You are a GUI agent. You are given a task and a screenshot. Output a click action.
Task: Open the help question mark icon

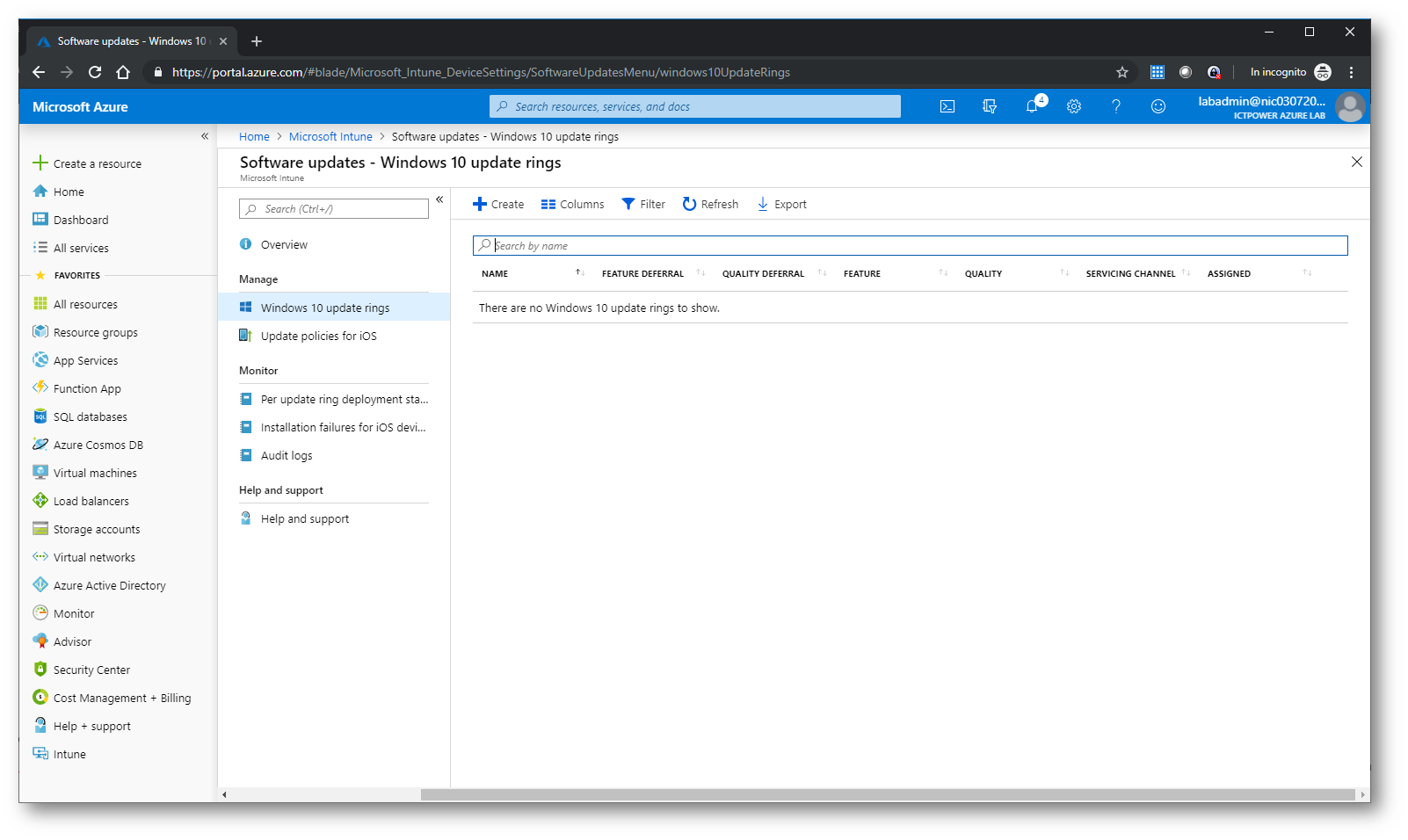[x=1116, y=106]
